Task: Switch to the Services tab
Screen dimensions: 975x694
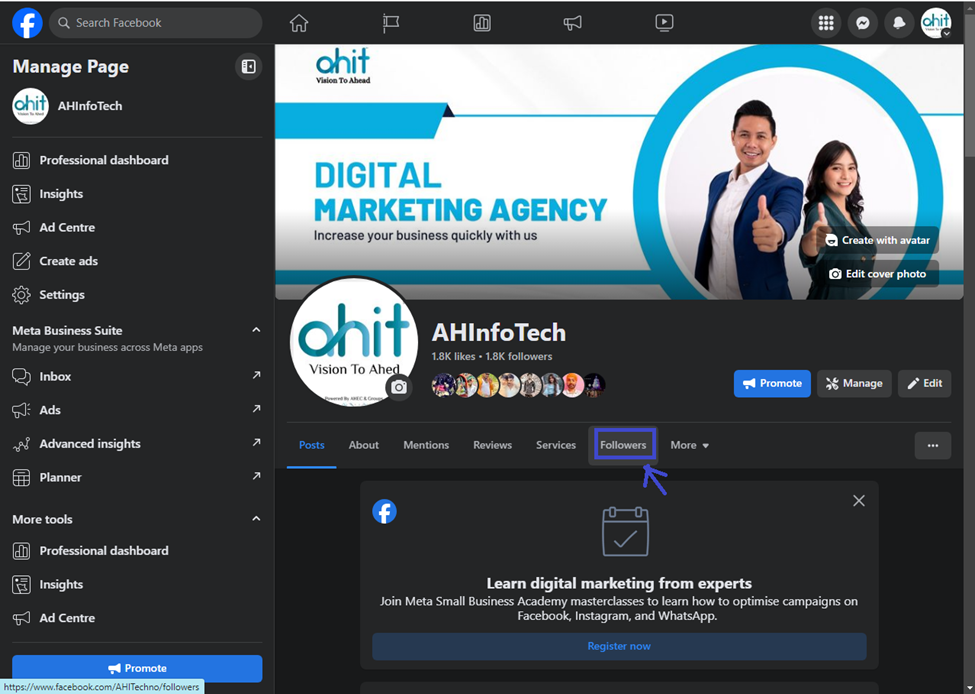Action: 556,445
